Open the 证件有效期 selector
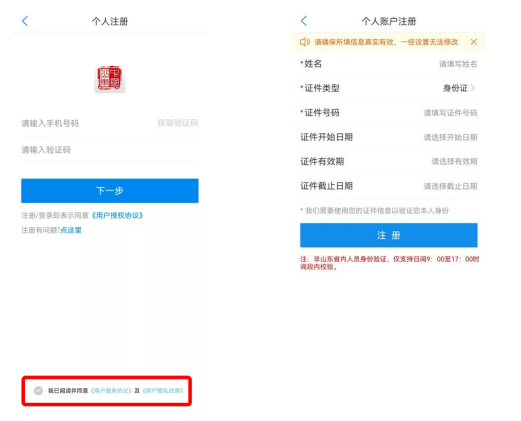521x421 pixels. (x=389, y=162)
